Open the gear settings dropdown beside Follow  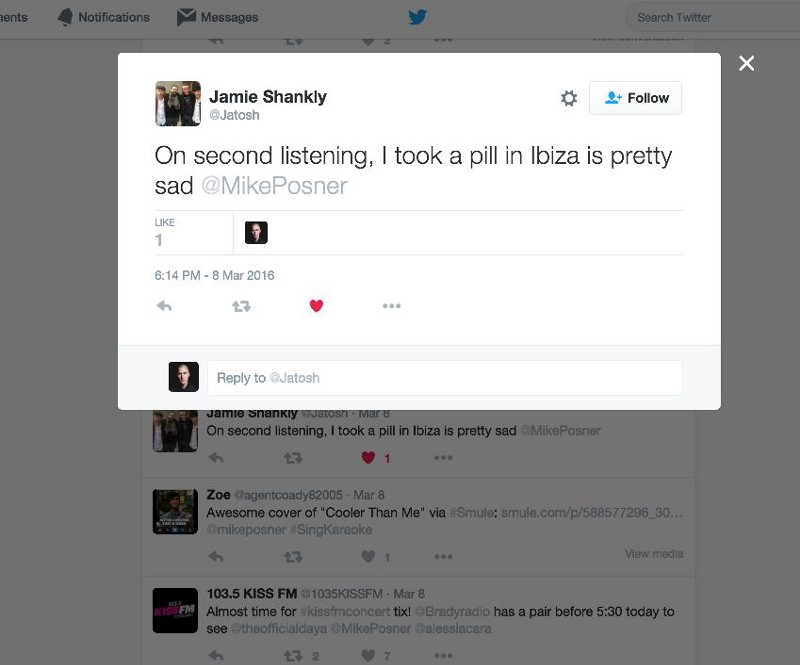(569, 98)
